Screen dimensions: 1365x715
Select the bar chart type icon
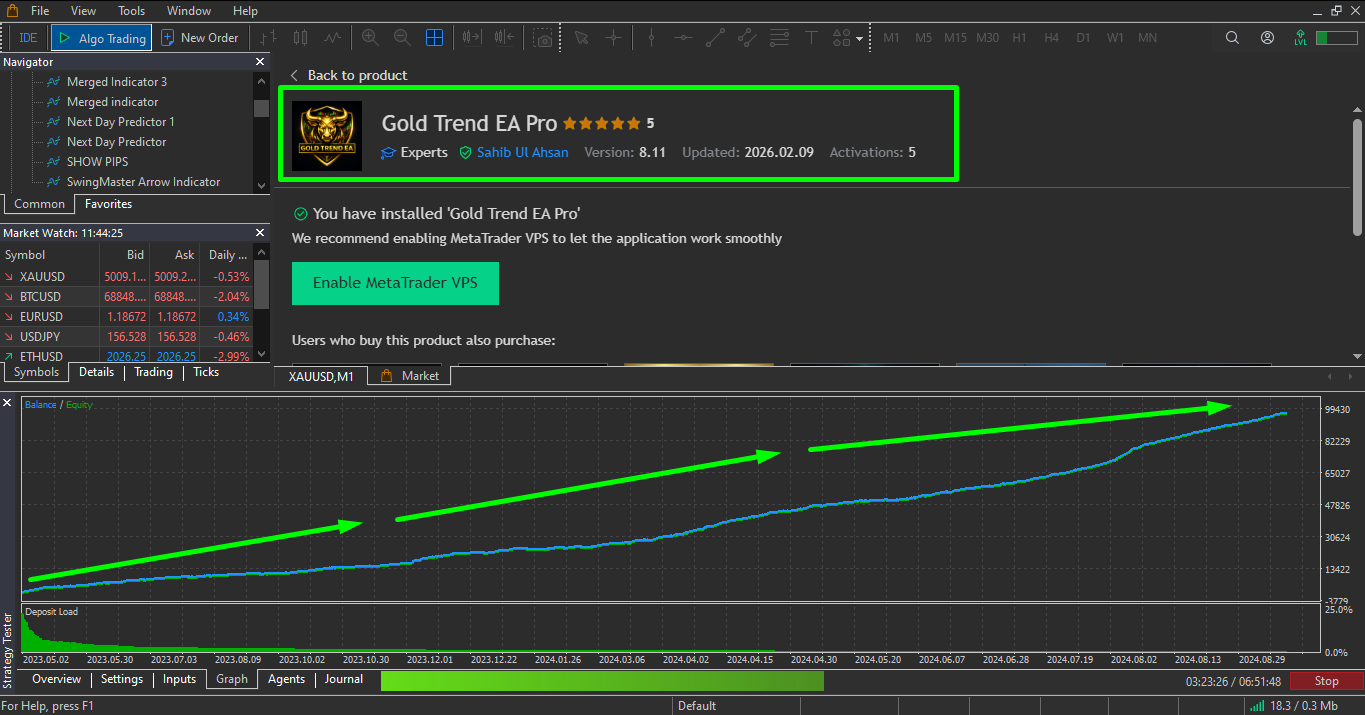(x=268, y=38)
